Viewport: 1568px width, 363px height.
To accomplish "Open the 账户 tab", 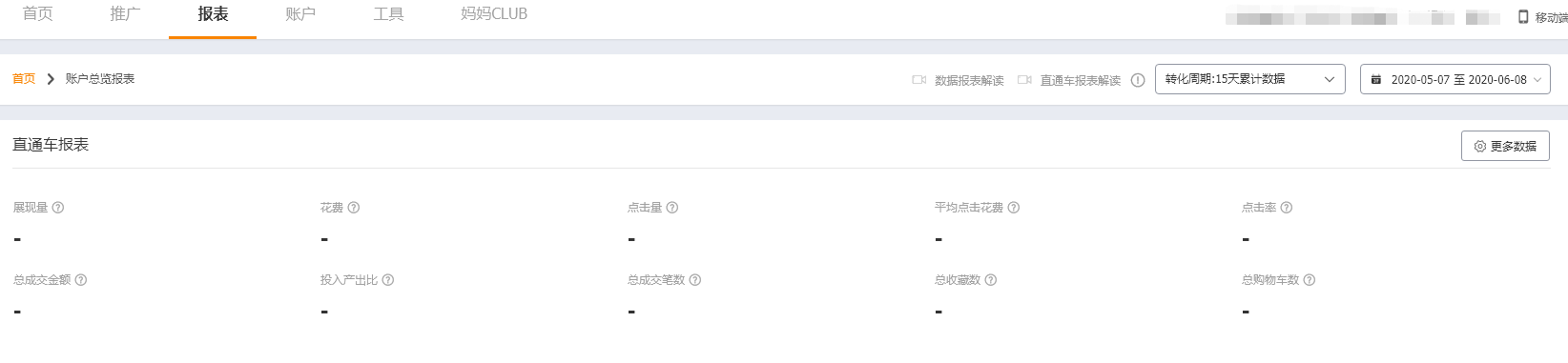I will click(x=300, y=14).
